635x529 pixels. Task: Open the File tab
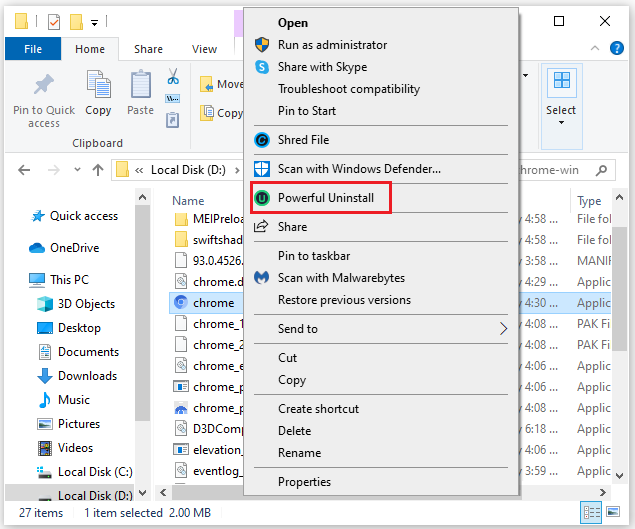[x=33, y=49]
